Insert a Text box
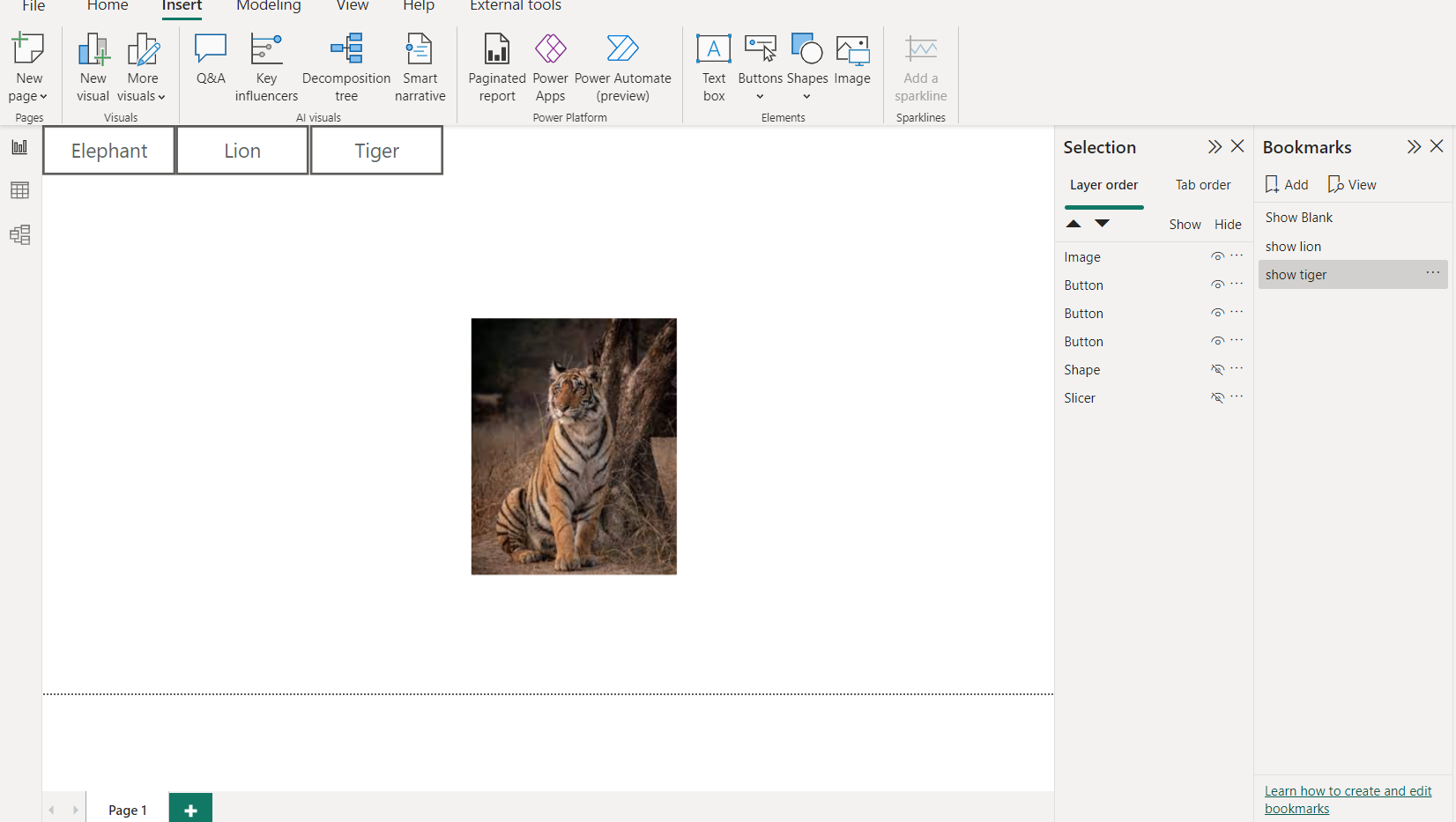Image resolution: width=1456 pixels, height=822 pixels. (714, 67)
